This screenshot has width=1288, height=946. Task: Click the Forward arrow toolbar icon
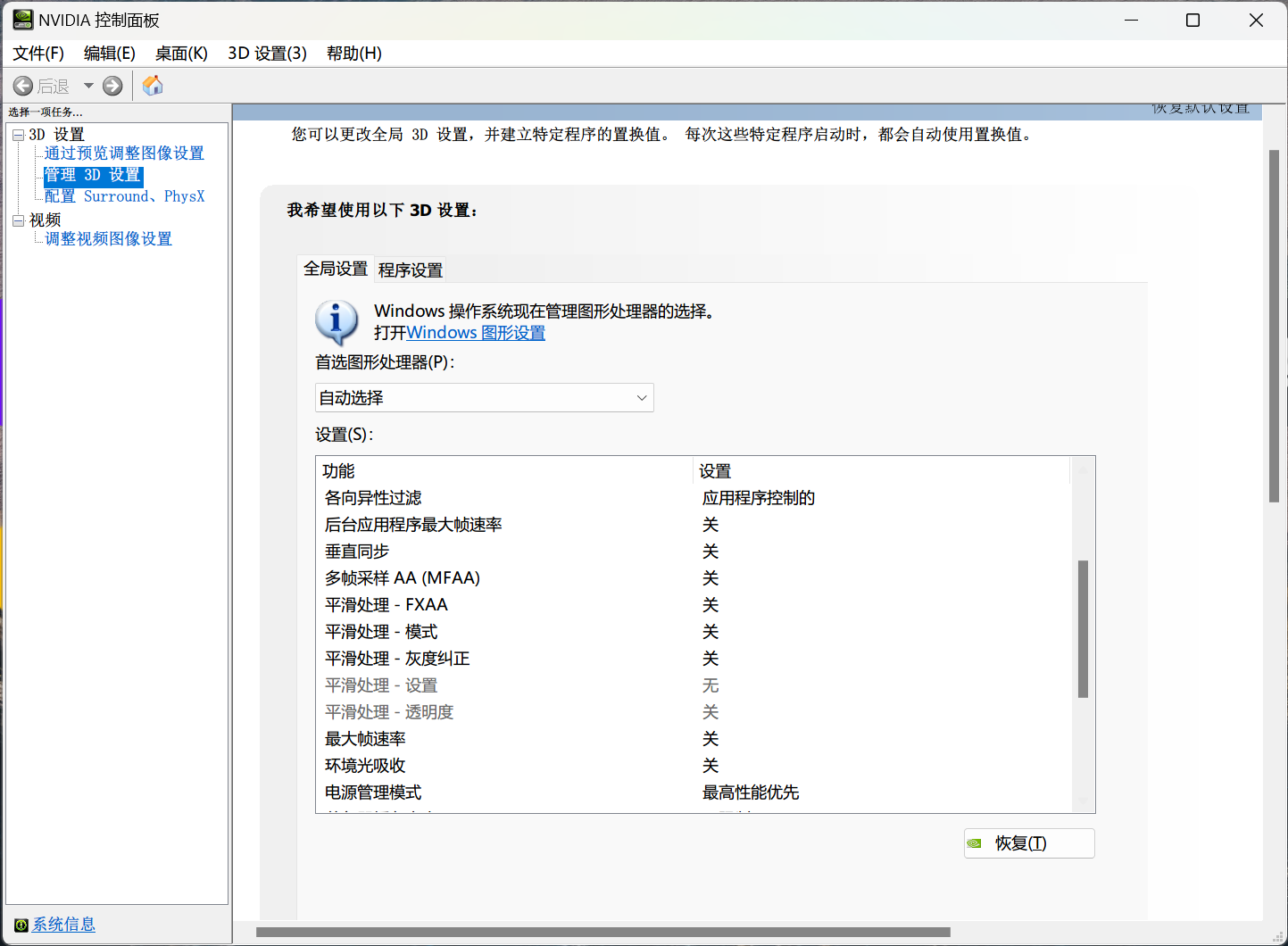coord(112,86)
